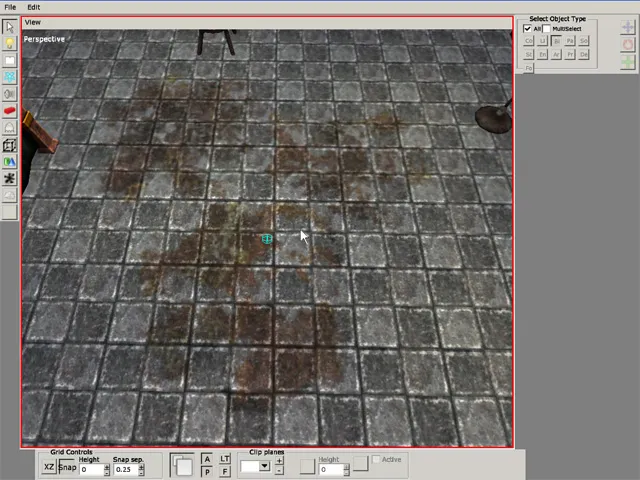Image resolution: width=640 pixels, height=480 pixels.
Task: Click the blue move arrows icon
Action: click(x=627, y=27)
